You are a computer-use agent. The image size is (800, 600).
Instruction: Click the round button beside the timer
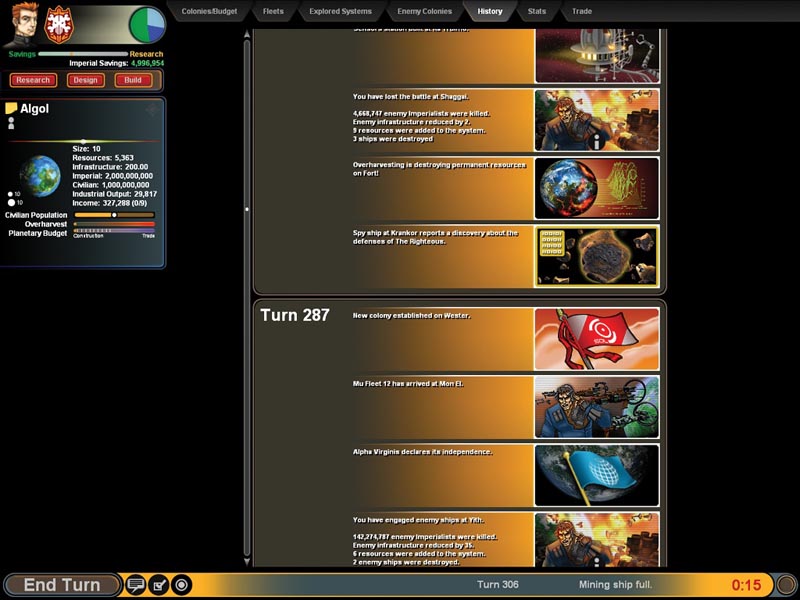[x=786, y=584]
